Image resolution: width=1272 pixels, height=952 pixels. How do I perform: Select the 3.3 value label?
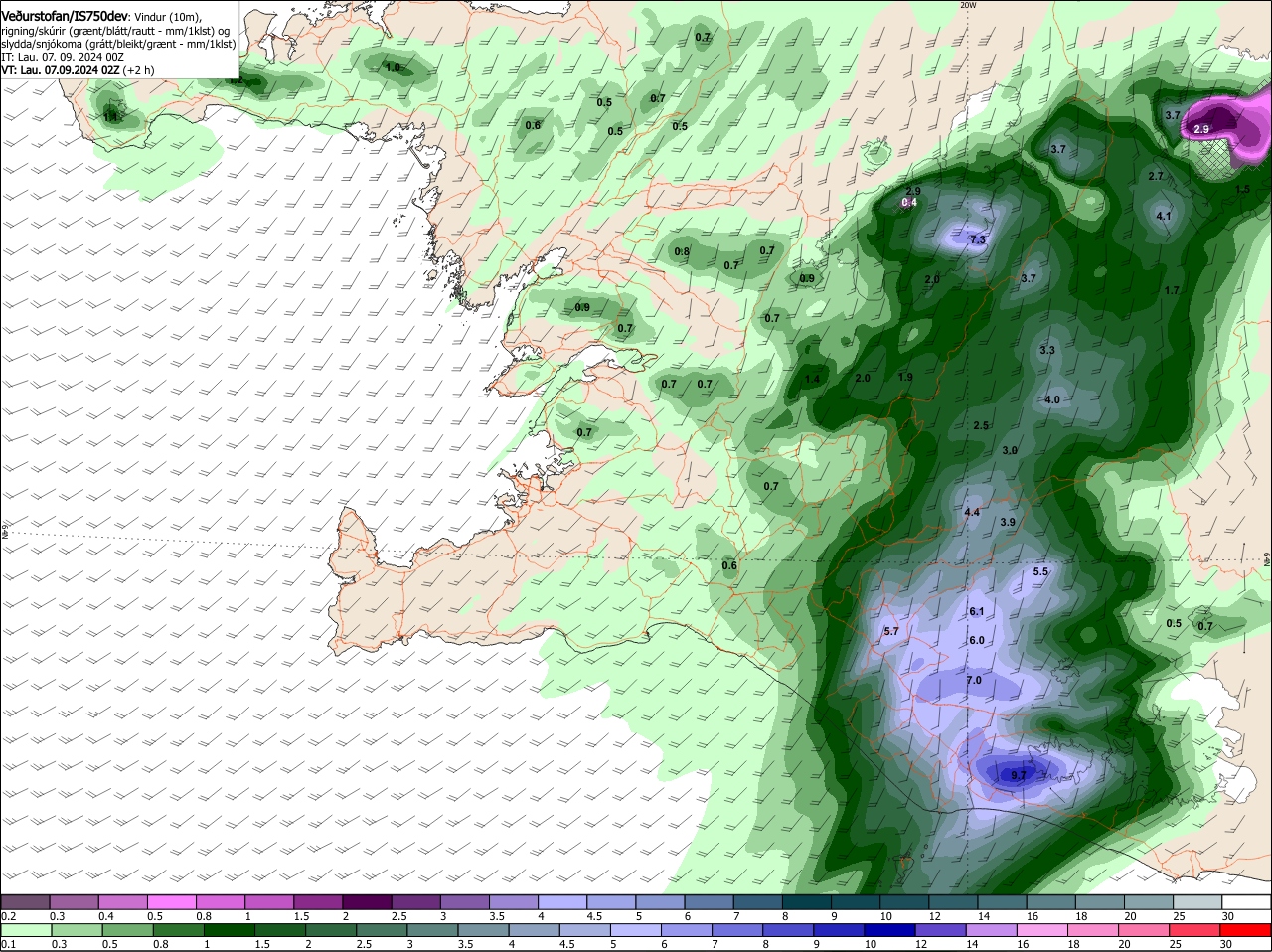tap(1047, 351)
